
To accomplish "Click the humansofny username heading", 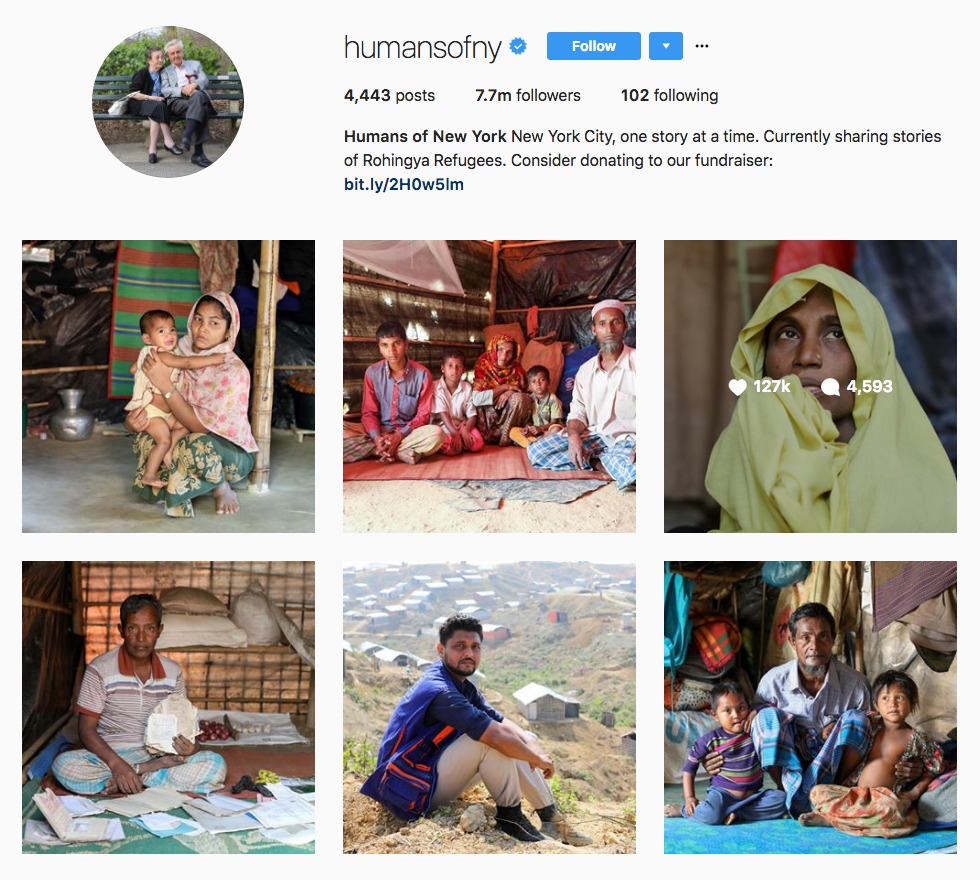I will 422,48.
